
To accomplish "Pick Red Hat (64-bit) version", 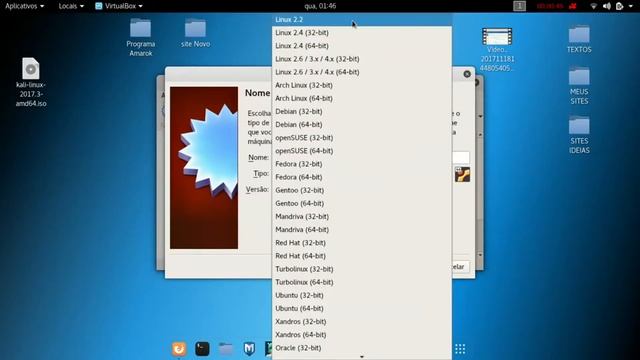I will coord(362,256).
